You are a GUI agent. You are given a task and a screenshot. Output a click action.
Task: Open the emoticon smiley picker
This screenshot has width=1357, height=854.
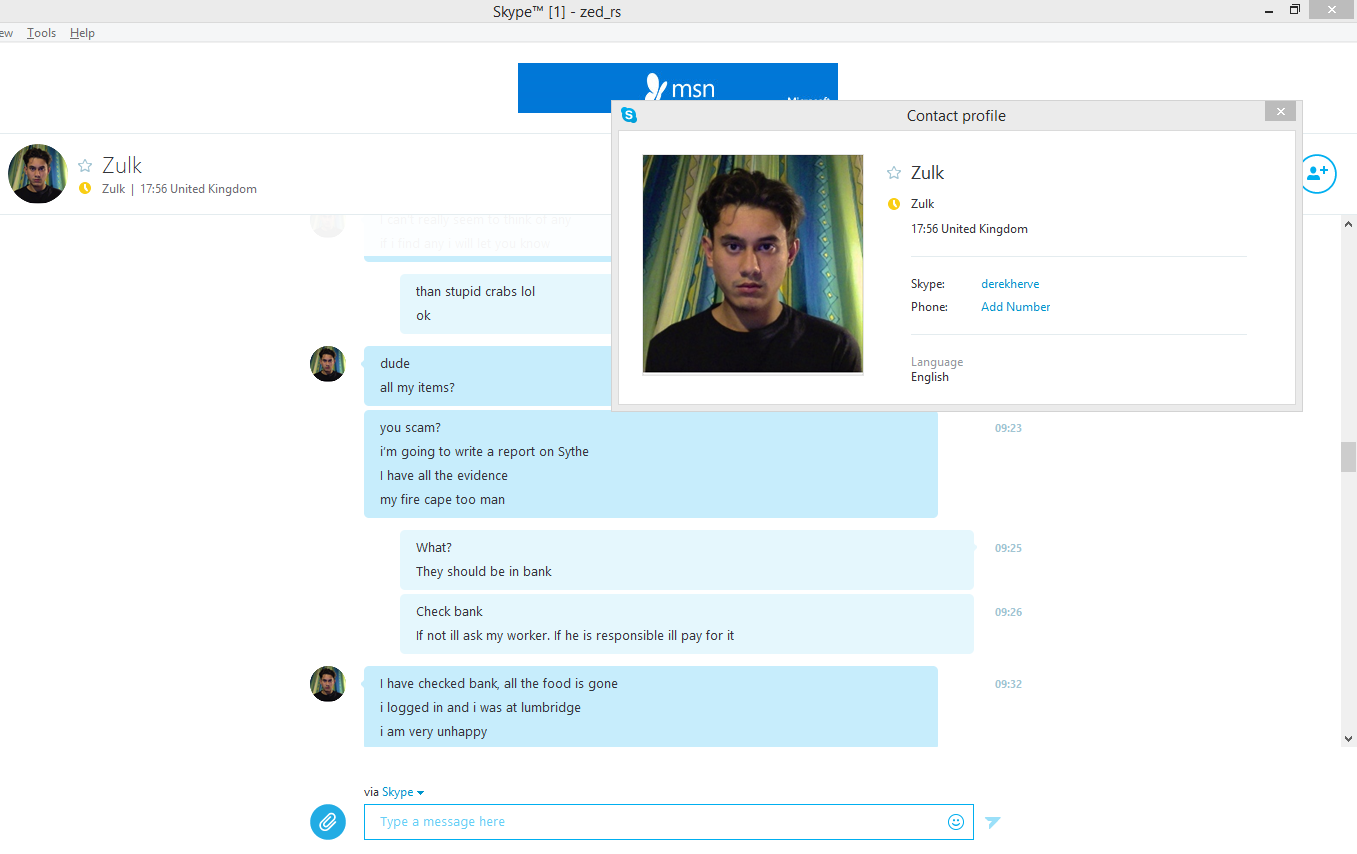pyautogui.click(x=956, y=822)
